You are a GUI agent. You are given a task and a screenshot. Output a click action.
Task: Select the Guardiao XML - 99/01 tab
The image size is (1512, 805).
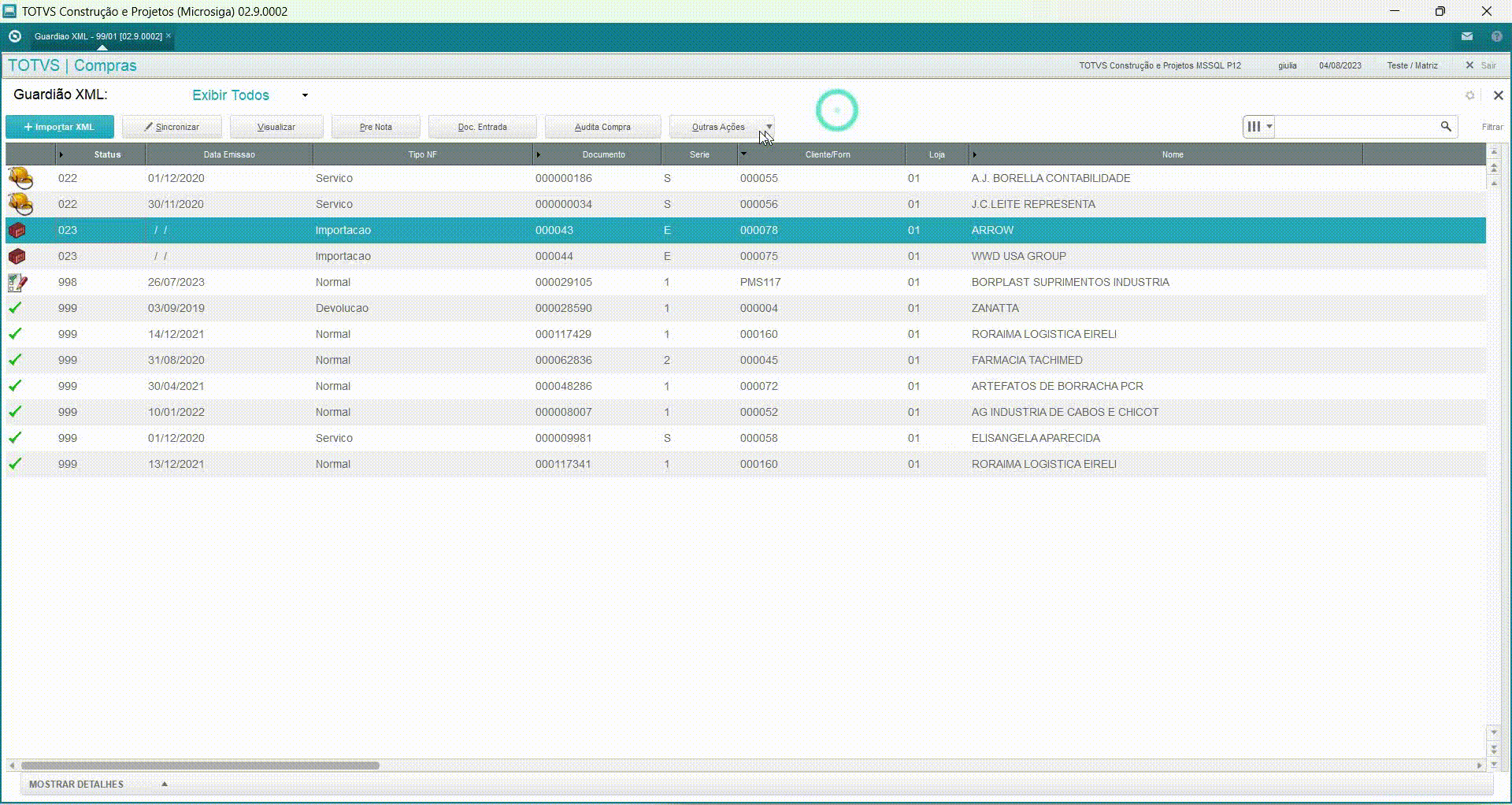pos(98,36)
